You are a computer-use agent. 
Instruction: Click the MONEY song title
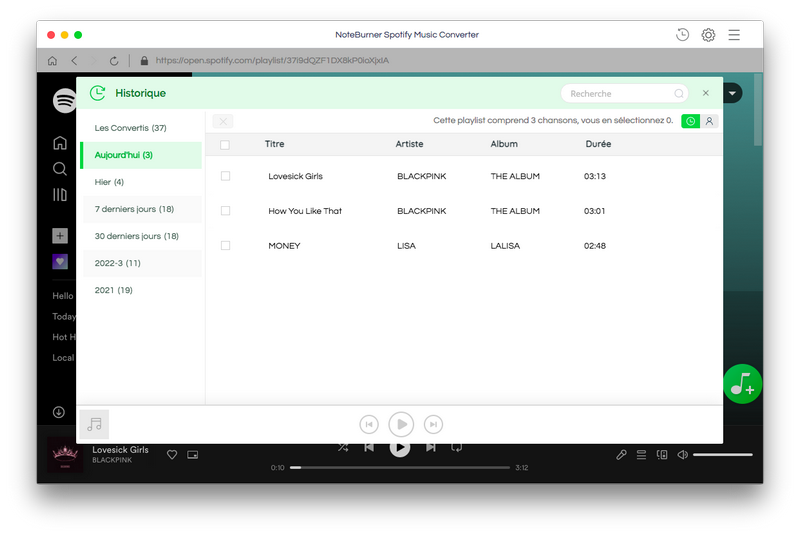[x=284, y=245]
